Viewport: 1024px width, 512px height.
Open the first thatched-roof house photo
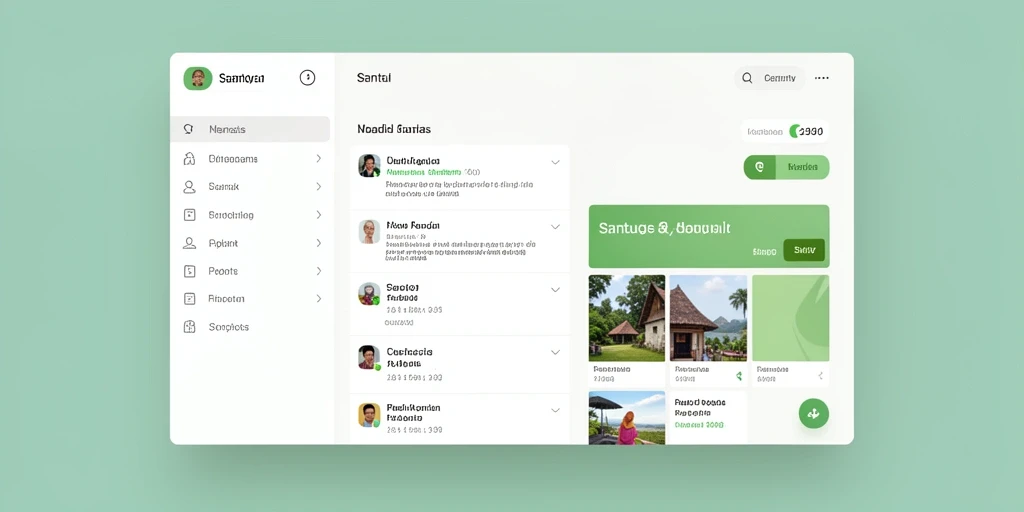(627, 318)
